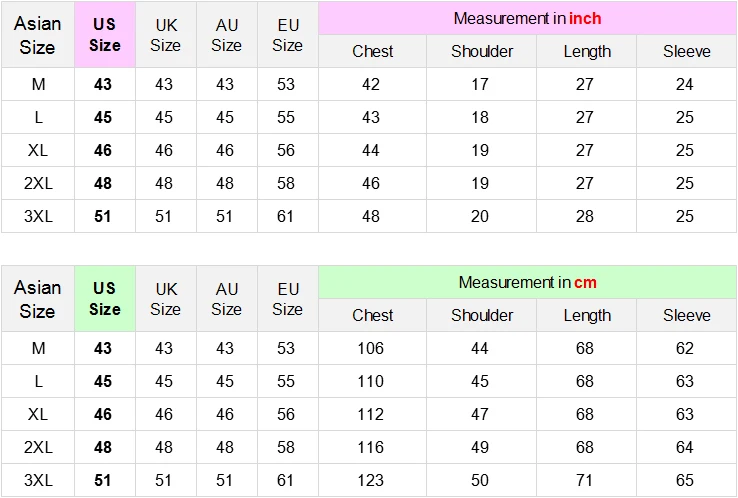This screenshot has height=498, width=738.
Task: Select the Measurement in cm header
Action: pyautogui.click(x=527, y=282)
